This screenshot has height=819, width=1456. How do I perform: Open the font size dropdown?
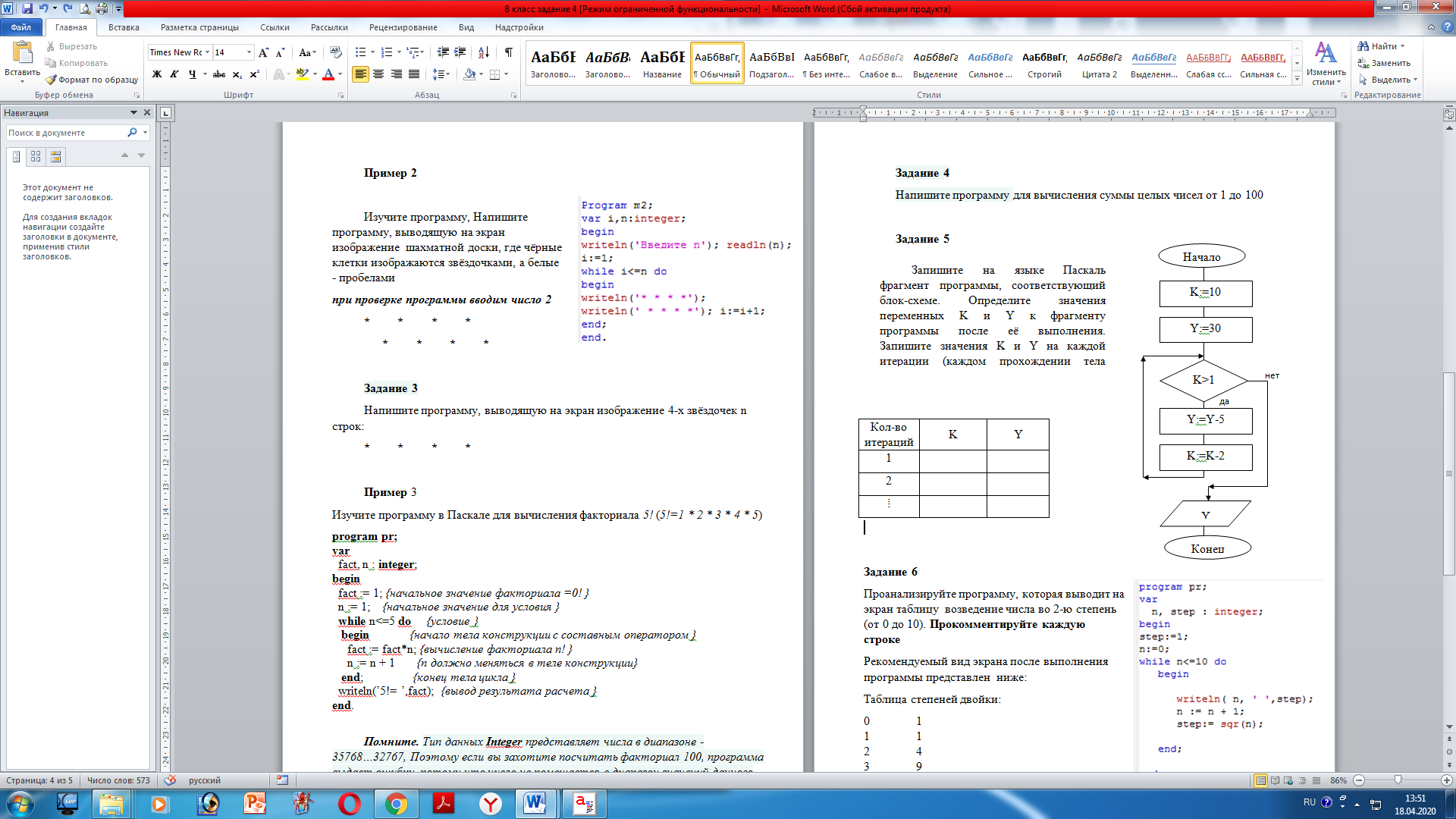[x=249, y=52]
